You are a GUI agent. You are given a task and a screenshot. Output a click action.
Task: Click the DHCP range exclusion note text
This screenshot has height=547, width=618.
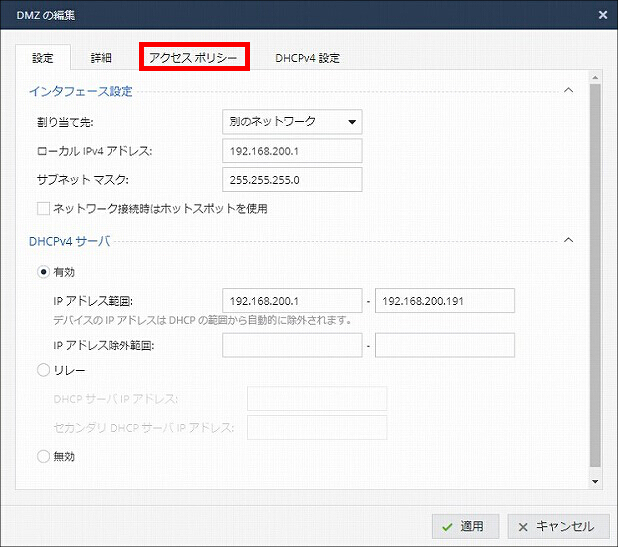[x=203, y=320]
